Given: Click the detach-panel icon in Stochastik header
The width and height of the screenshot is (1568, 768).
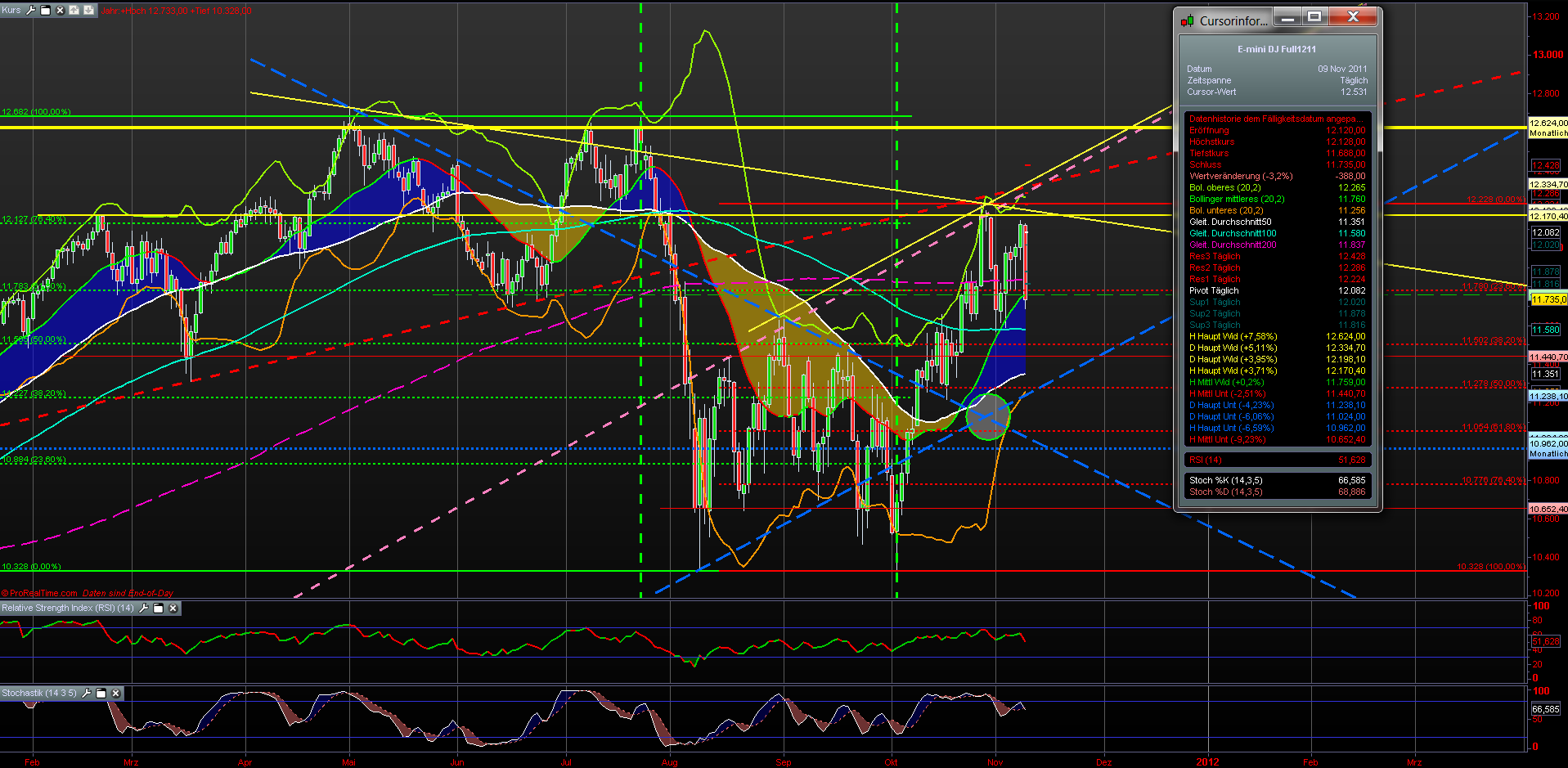Looking at the screenshot, I should click(101, 693).
